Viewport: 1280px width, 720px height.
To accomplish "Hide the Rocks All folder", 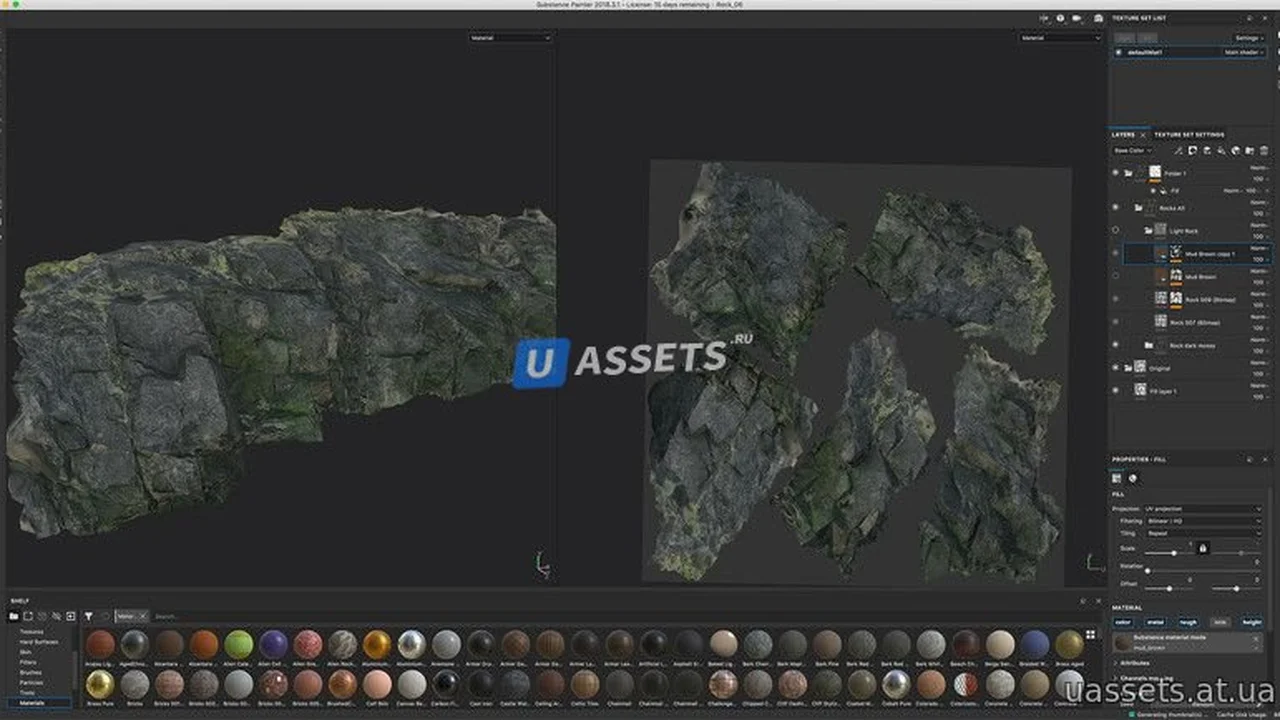I will coord(1115,207).
